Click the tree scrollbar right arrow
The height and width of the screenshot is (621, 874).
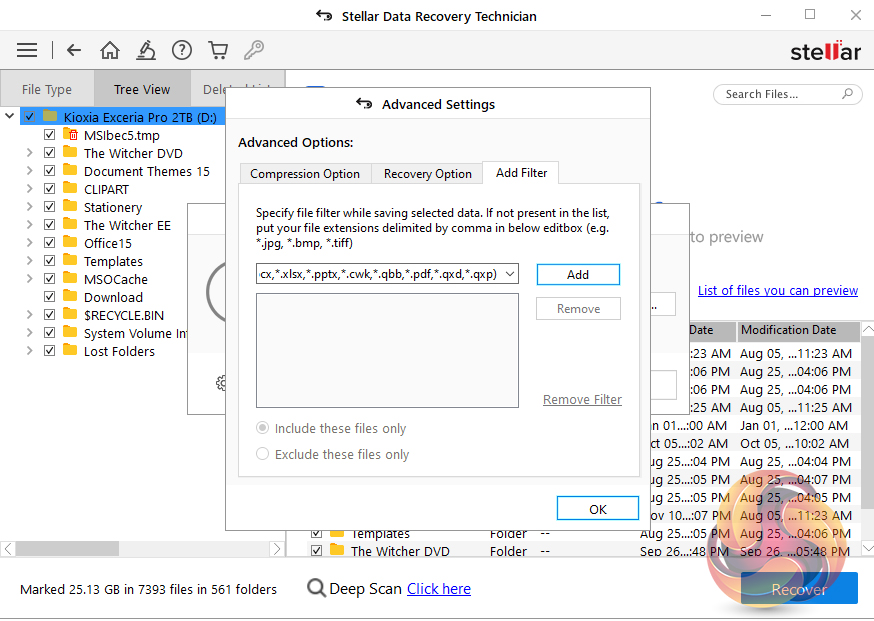tap(276, 549)
